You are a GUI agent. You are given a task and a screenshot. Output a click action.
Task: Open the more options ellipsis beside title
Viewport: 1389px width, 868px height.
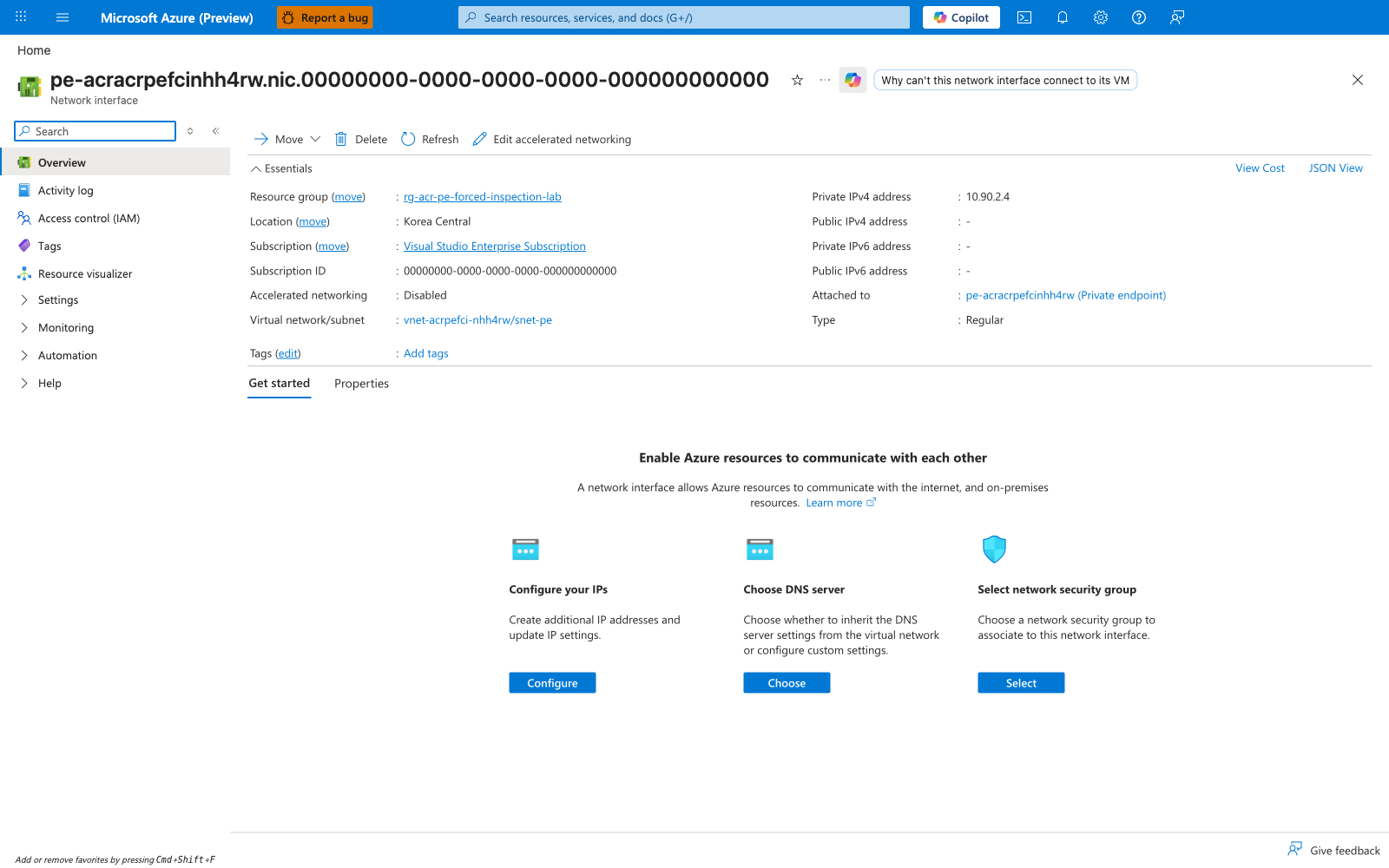coord(825,80)
